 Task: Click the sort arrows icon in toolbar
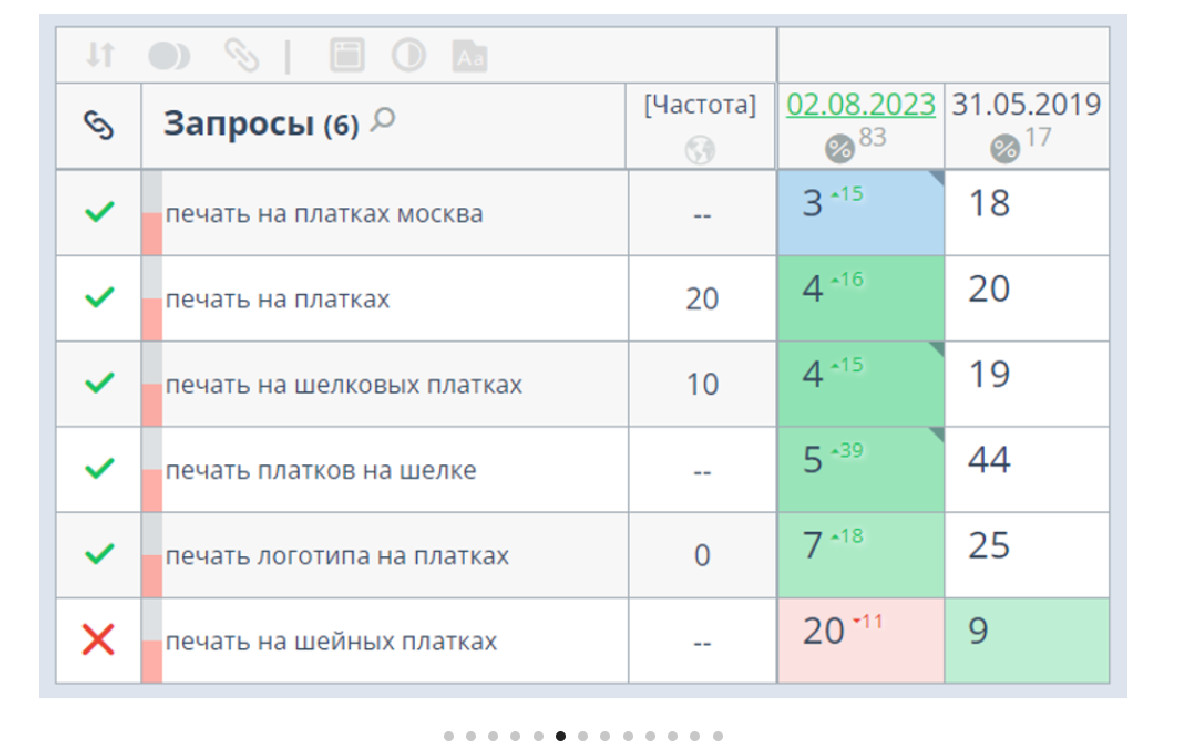pos(99,56)
